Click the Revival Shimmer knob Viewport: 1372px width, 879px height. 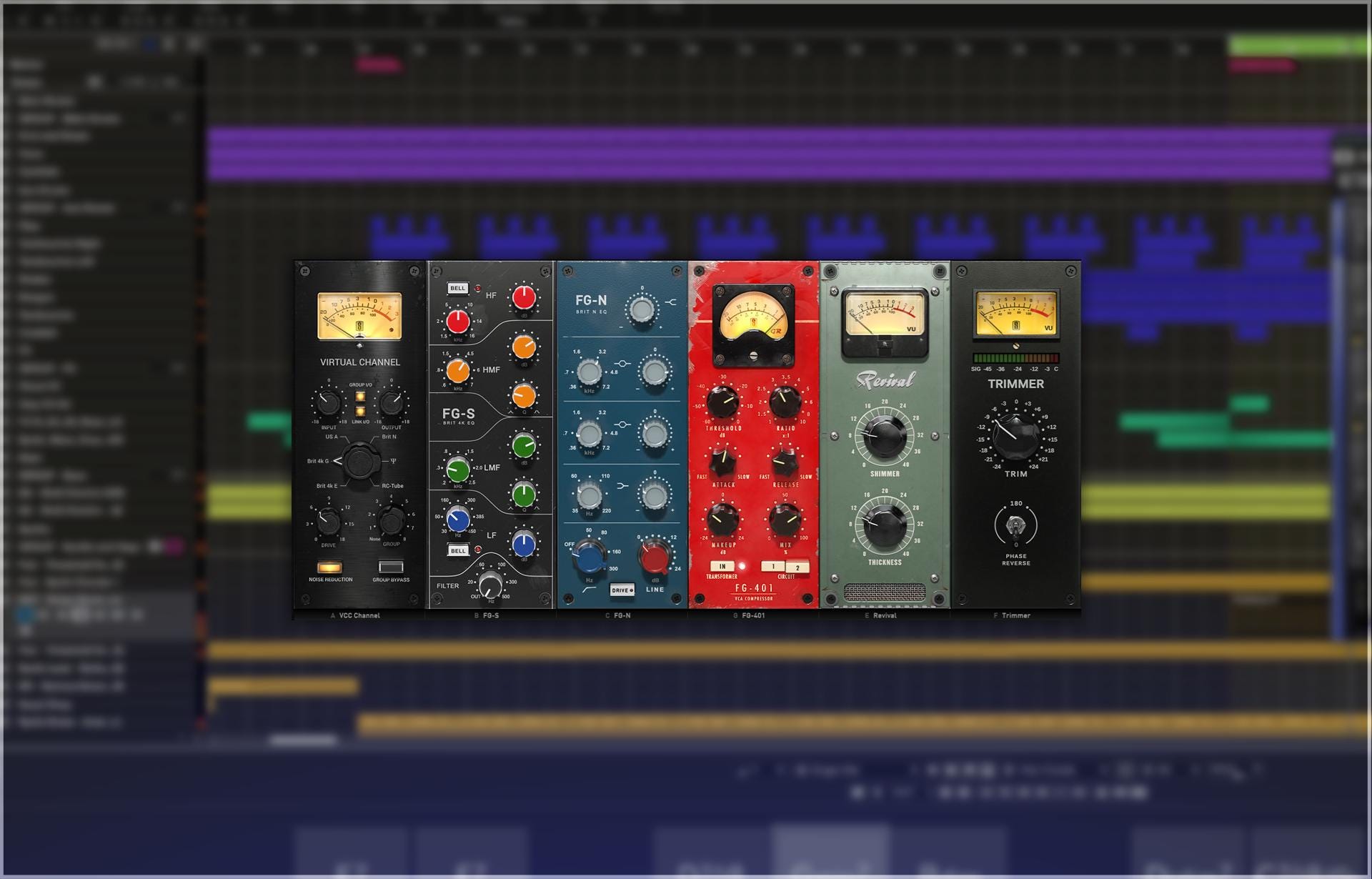[885, 436]
